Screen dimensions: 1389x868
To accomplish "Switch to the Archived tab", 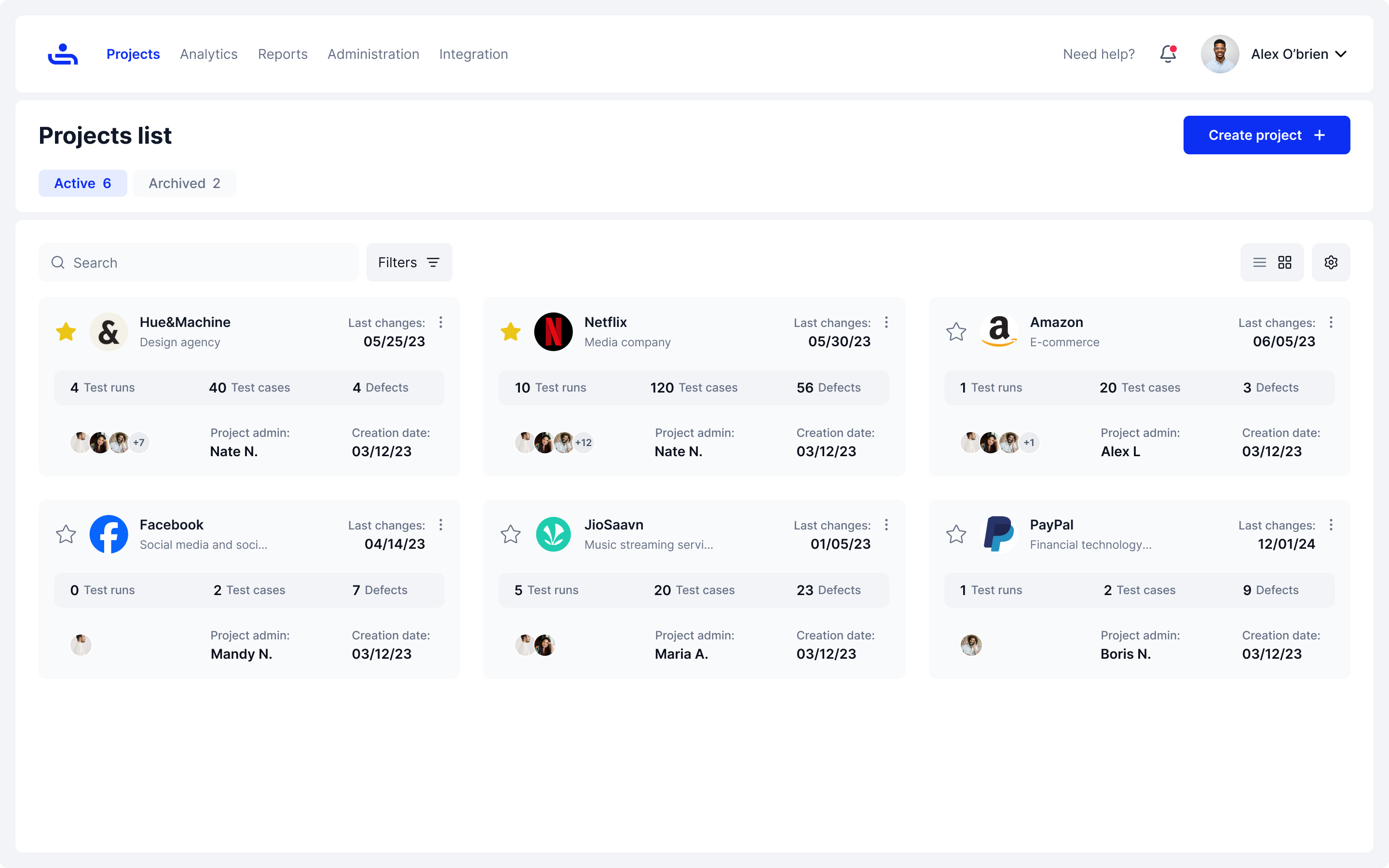I will click(184, 183).
